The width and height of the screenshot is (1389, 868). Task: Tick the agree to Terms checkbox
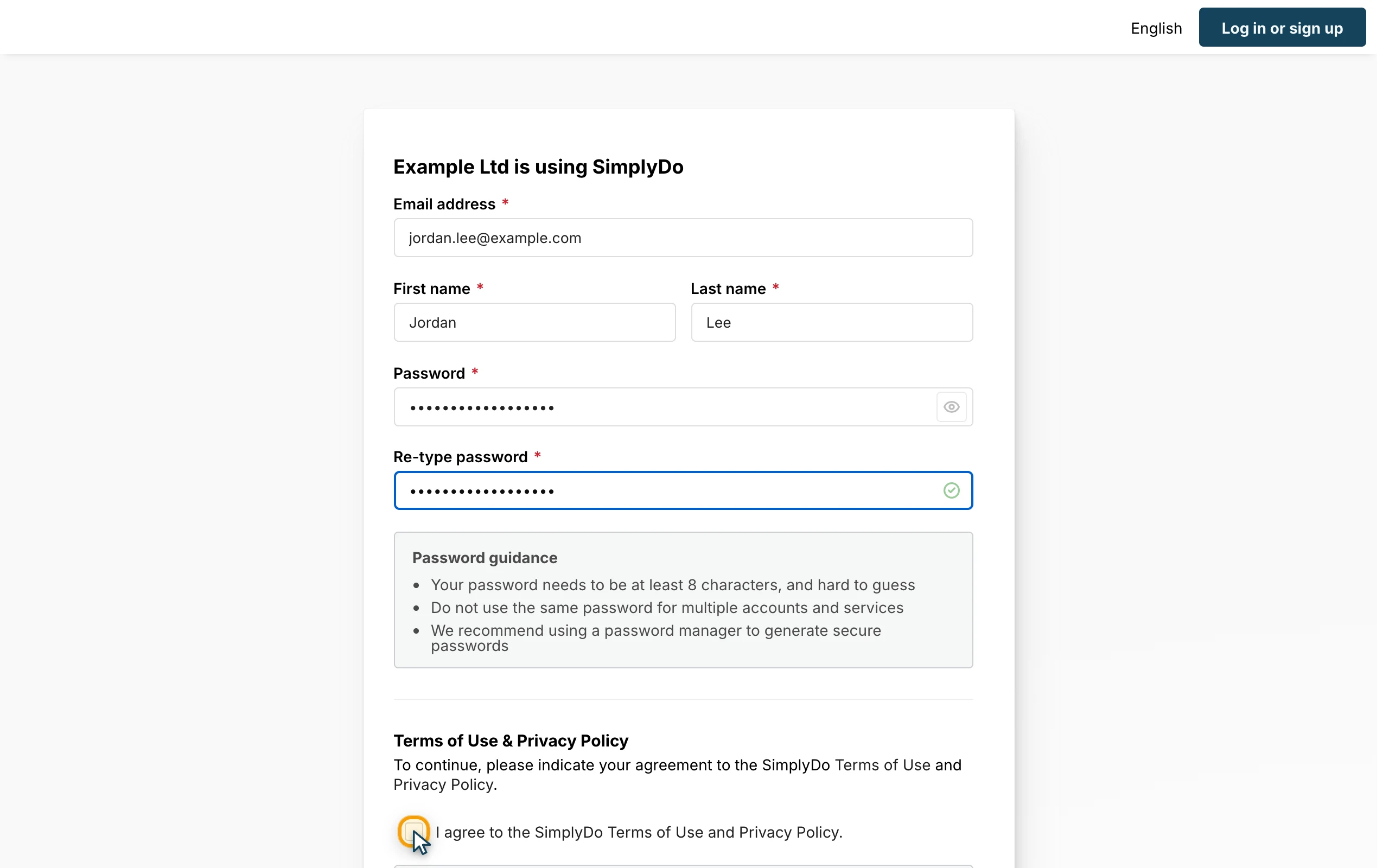413,831
